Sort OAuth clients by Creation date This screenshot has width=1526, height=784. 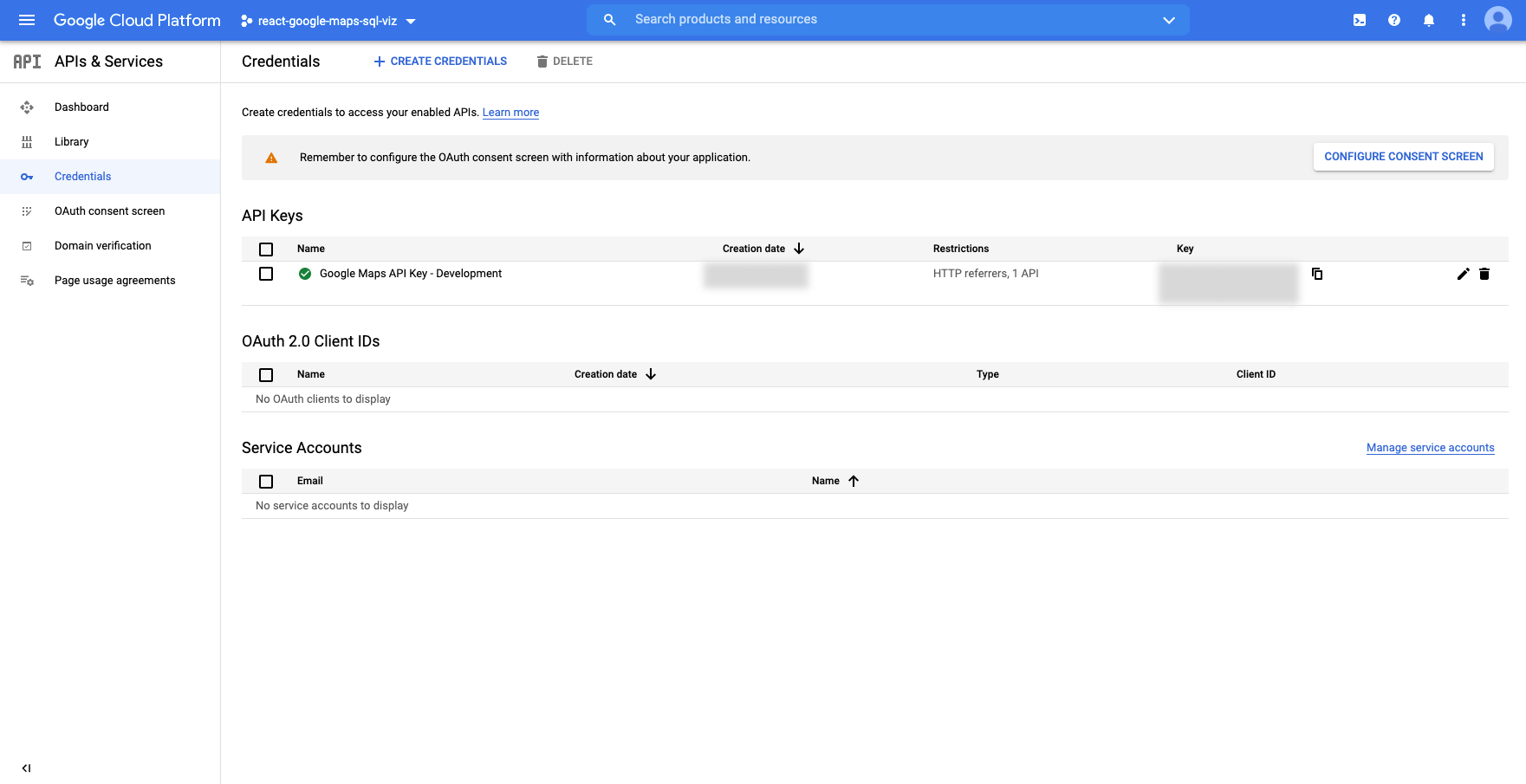click(x=615, y=374)
